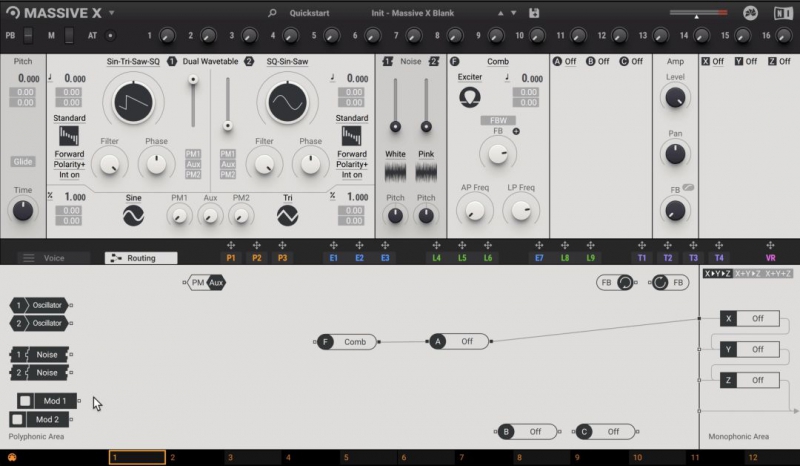
Task: Select remote slot 2 in bottom bar
Action: 194,457
